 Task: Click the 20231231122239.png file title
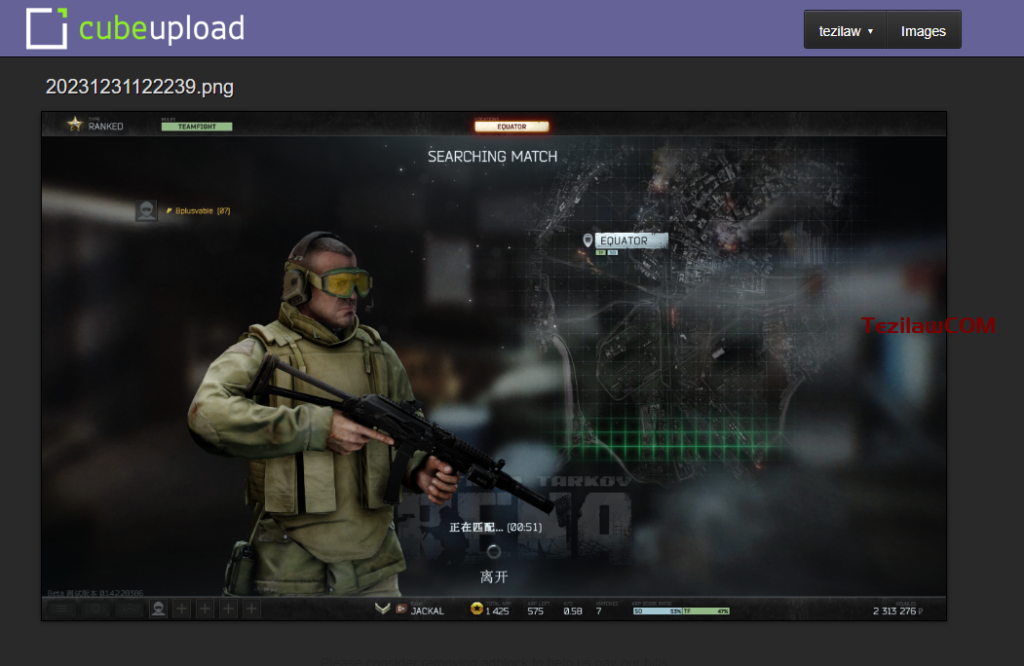click(139, 86)
